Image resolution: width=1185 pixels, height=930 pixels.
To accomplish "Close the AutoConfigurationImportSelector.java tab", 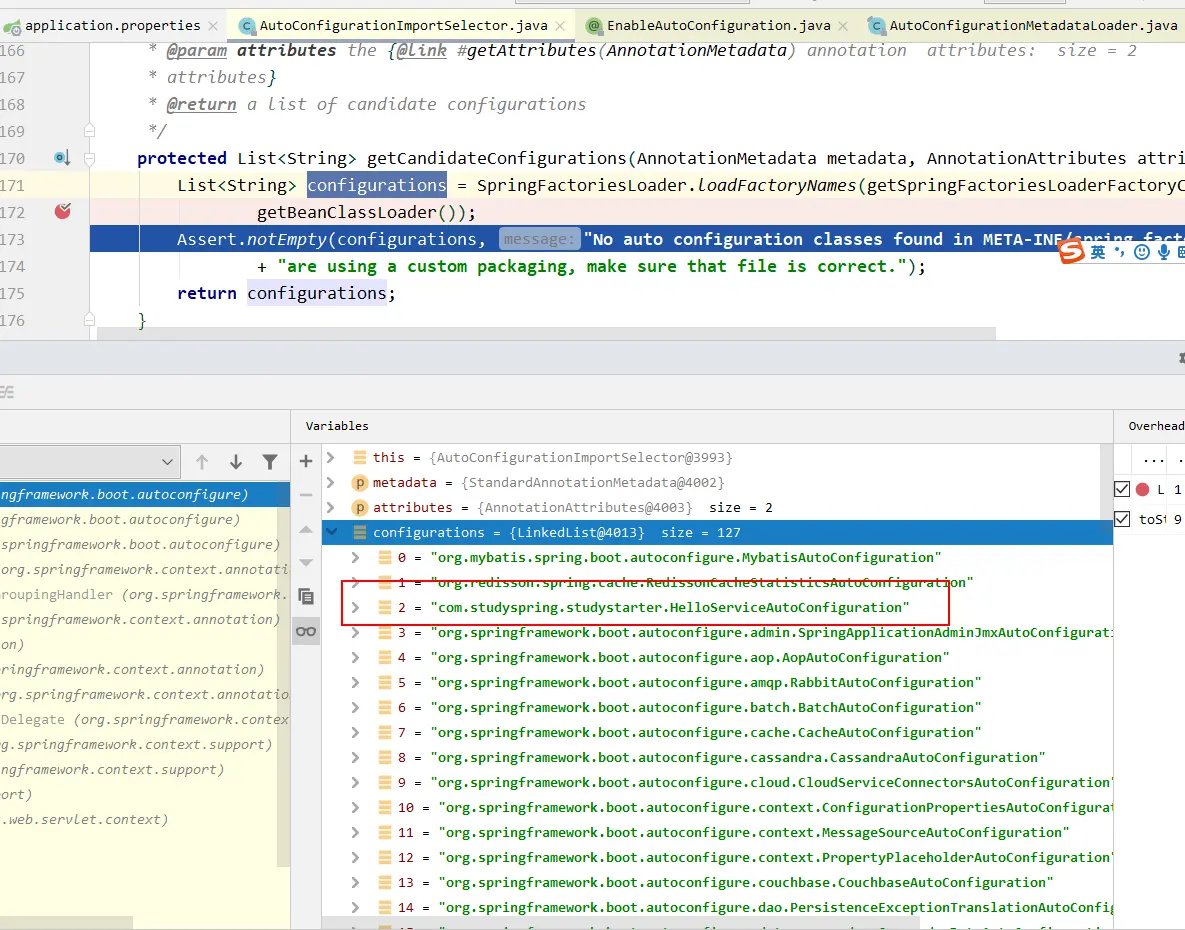I will tap(560, 26).
